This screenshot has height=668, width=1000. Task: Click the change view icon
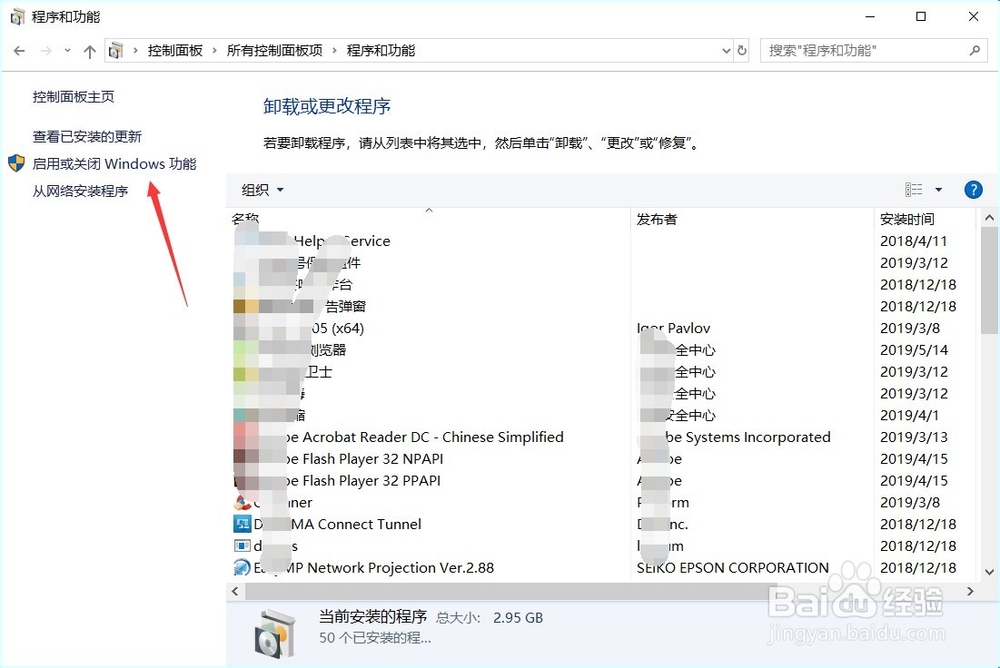click(914, 189)
